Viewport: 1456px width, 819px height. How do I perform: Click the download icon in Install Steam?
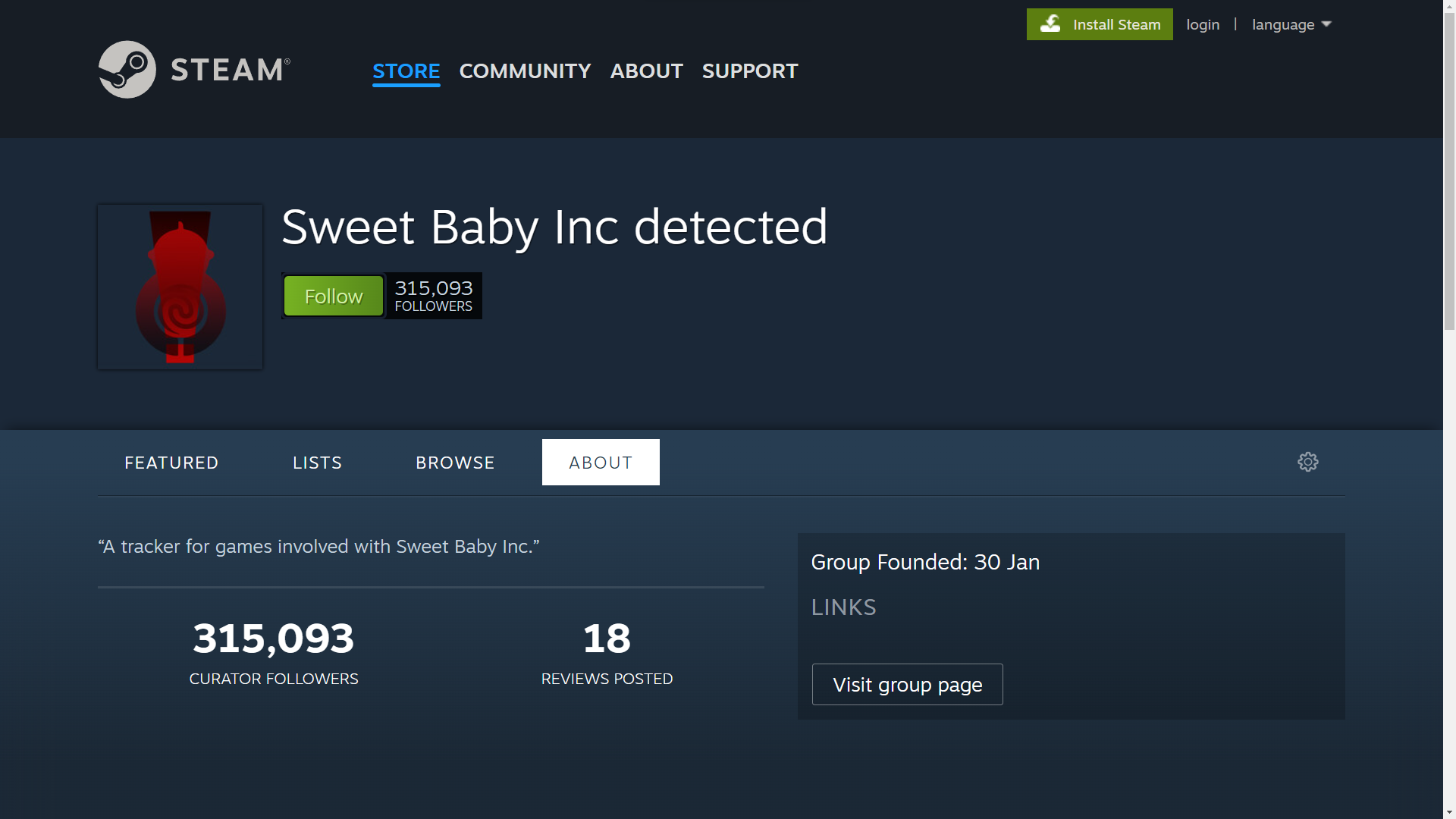(1050, 24)
